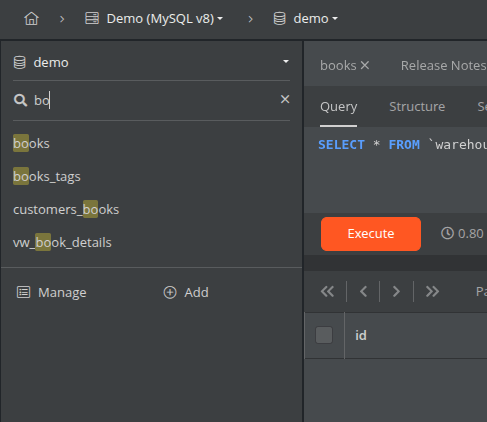487x422 pixels.
Task: Open the books table
Action: [31, 144]
